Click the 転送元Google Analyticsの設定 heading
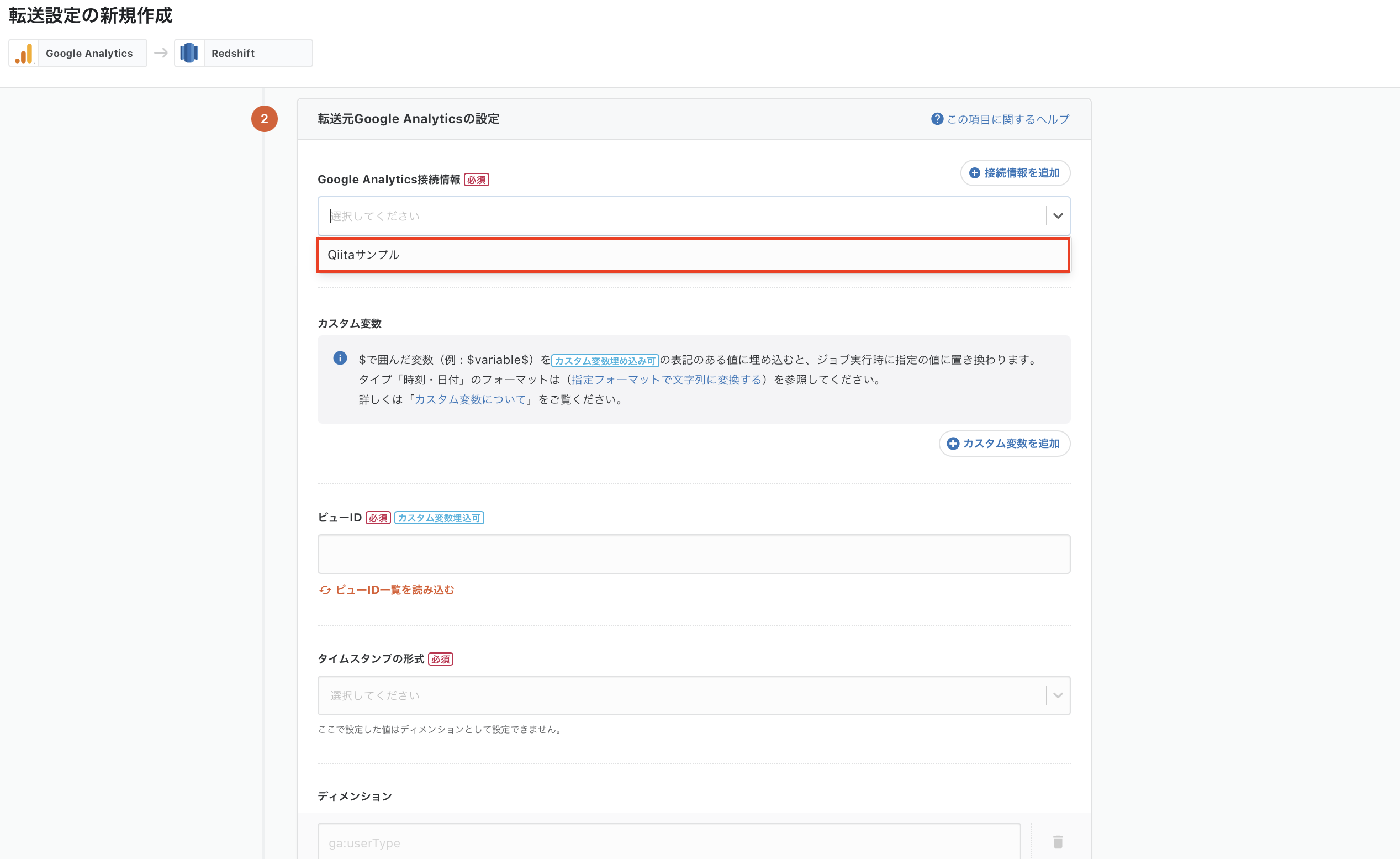Screen dimensions: 1400x859 pyautogui.click(x=408, y=119)
